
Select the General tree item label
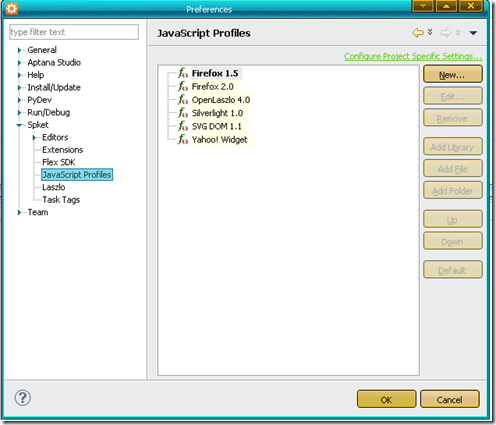[42, 50]
